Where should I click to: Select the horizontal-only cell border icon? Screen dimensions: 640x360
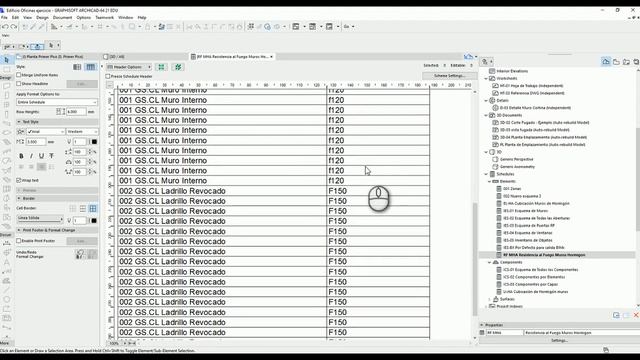(83, 209)
